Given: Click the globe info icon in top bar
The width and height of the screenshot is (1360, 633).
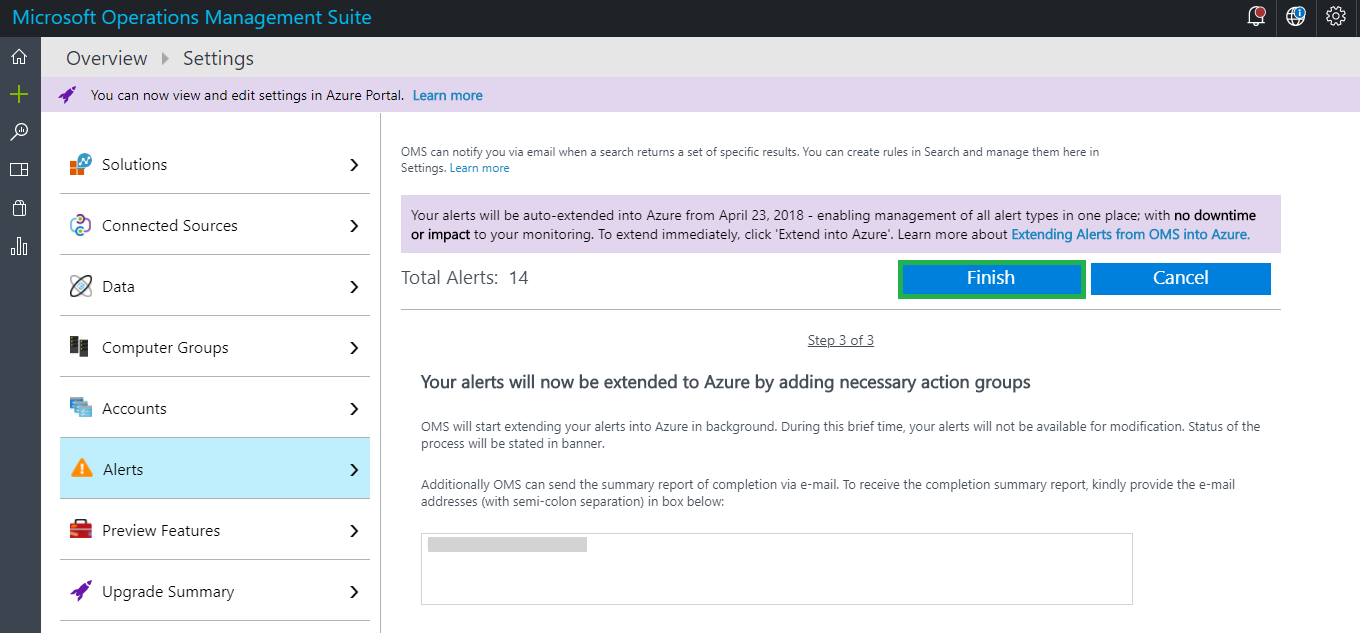Looking at the screenshot, I should pos(1296,16).
